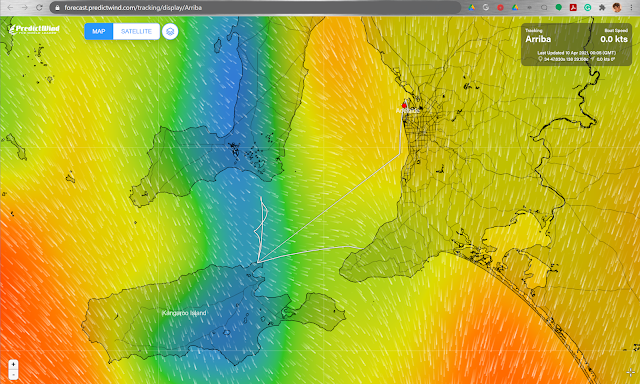Switch to the SATELLITE view
The height and width of the screenshot is (384, 640).
[x=136, y=31]
